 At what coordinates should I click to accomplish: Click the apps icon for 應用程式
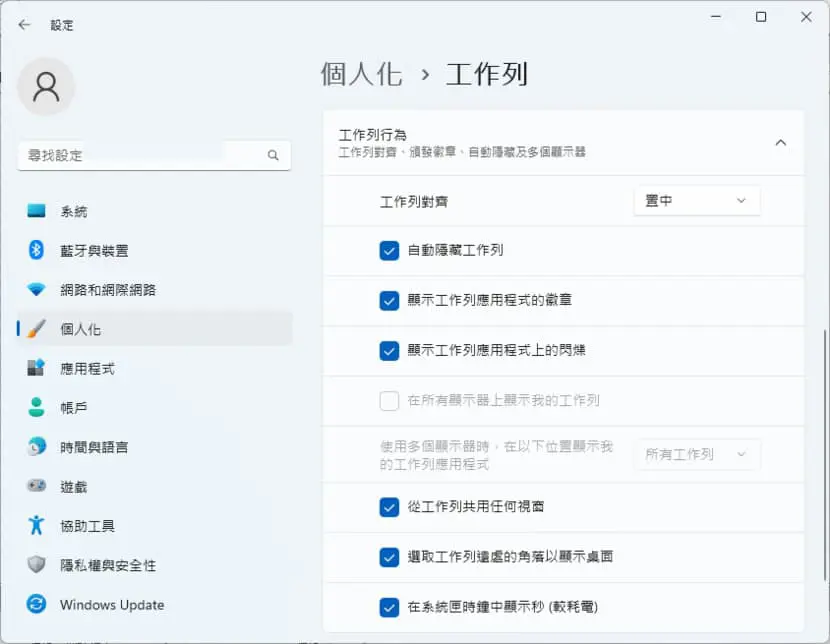tap(36, 367)
